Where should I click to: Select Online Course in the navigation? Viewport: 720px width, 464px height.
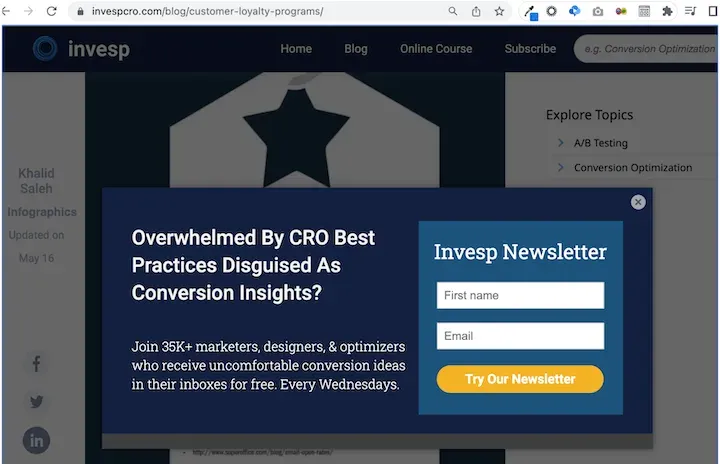tap(436, 49)
